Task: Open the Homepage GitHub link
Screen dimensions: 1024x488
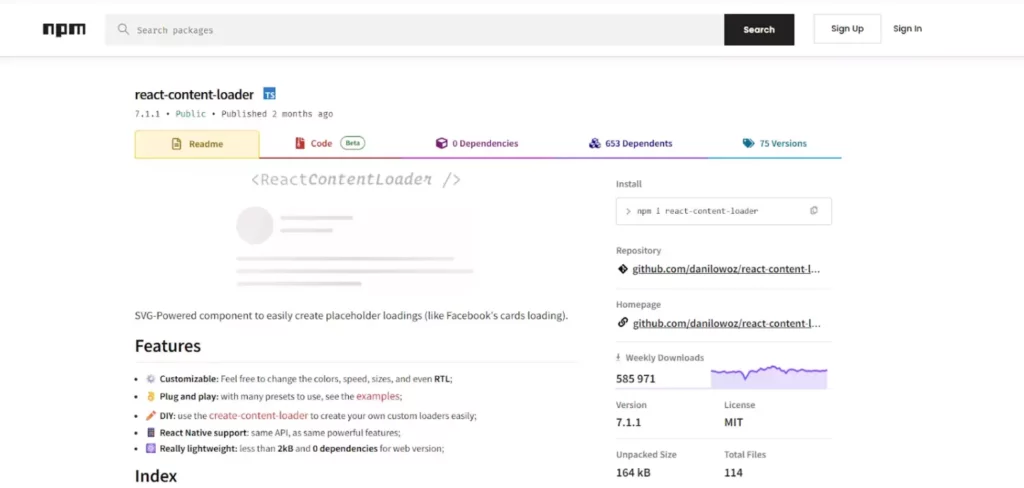Action: 726,323
